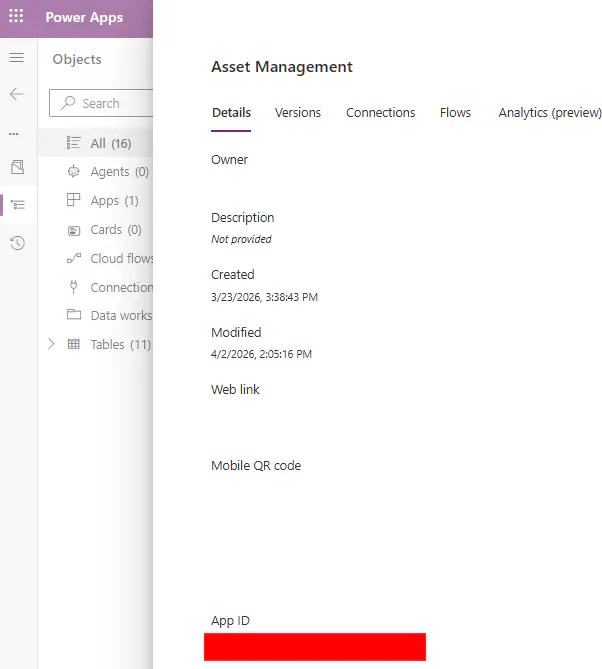Click the Web link label
This screenshot has width=602, height=669.
235,389
